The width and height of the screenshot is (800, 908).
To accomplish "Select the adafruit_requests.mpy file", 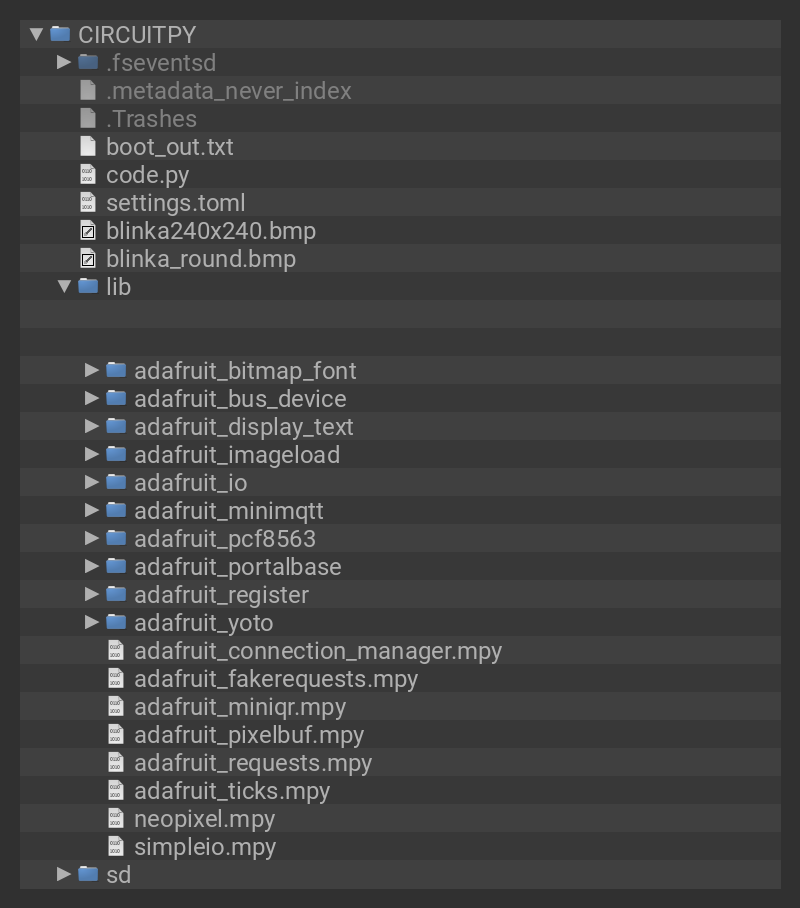I will 252,763.
